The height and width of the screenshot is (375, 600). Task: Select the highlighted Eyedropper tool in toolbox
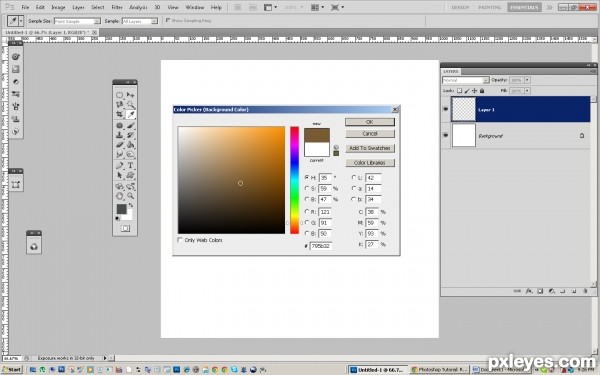[x=130, y=114]
